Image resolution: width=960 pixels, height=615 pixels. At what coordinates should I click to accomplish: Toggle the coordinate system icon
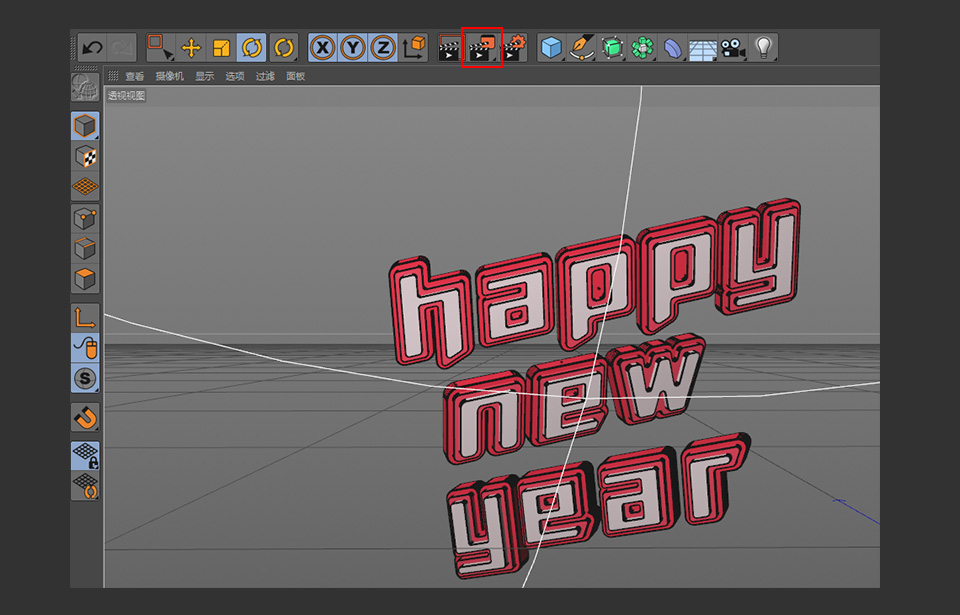(413, 48)
